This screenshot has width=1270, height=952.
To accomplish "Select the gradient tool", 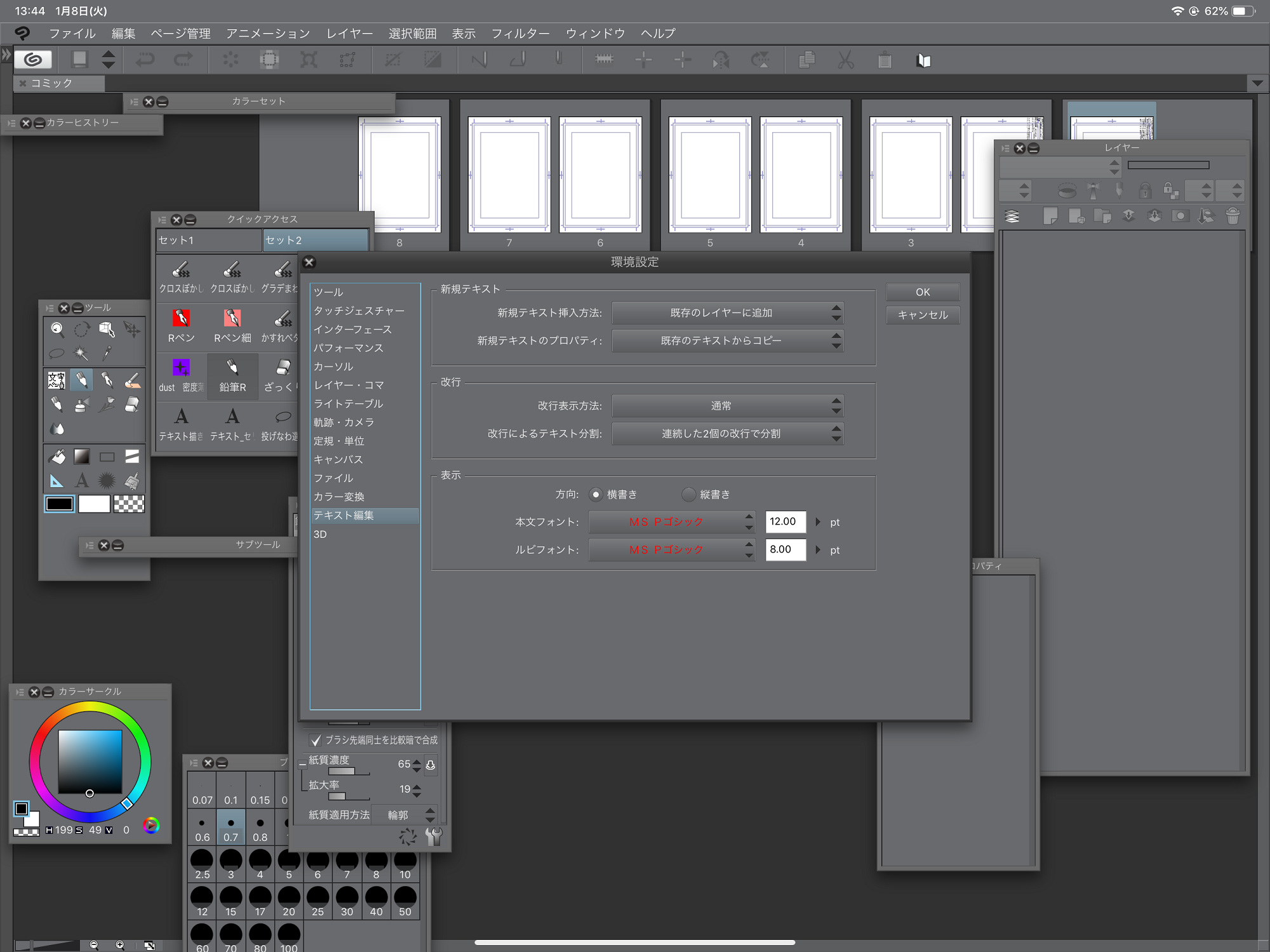I will coord(82,456).
